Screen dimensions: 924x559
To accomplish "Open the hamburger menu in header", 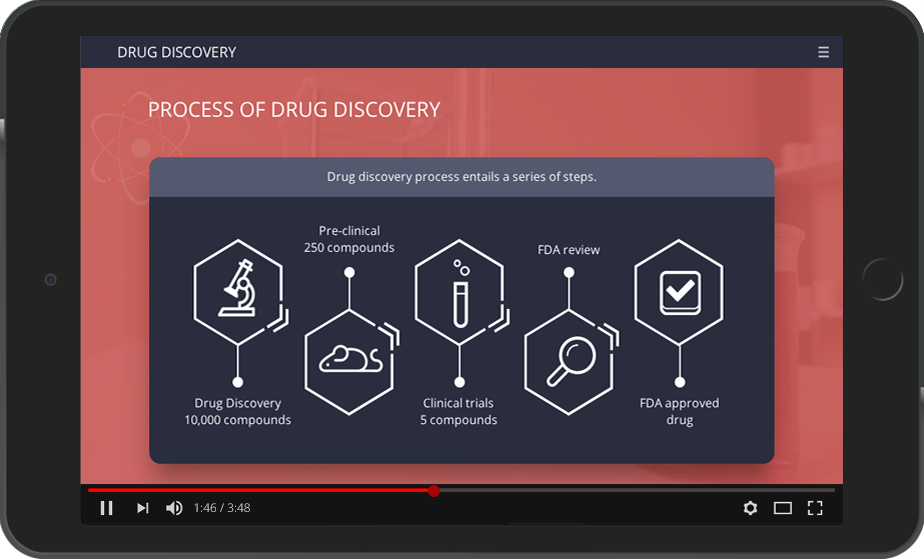I will (x=823, y=52).
